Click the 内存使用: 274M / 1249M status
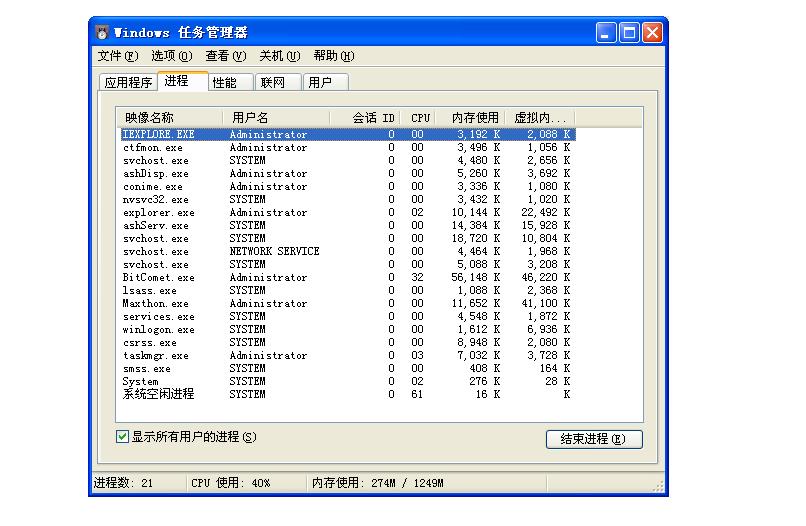This screenshot has height=526, width=806. pos(377,483)
